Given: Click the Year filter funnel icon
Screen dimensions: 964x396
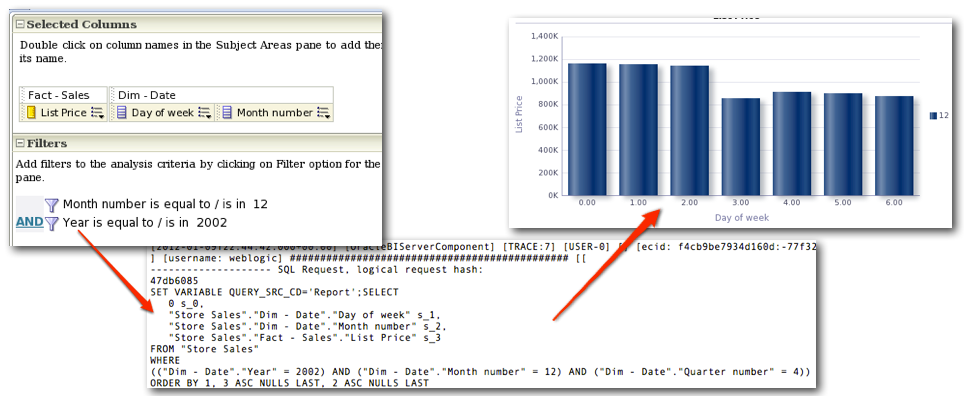Looking at the screenshot, I should coord(52,223).
